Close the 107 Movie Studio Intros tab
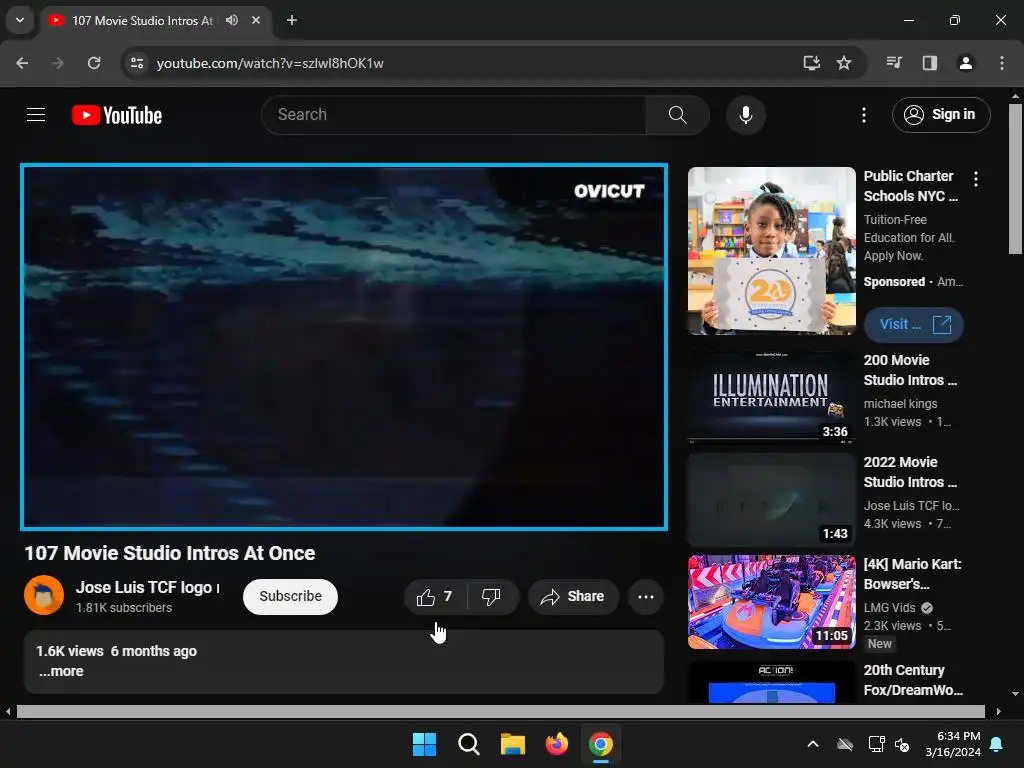The width and height of the screenshot is (1024, 768). click(x=256, y=20)
